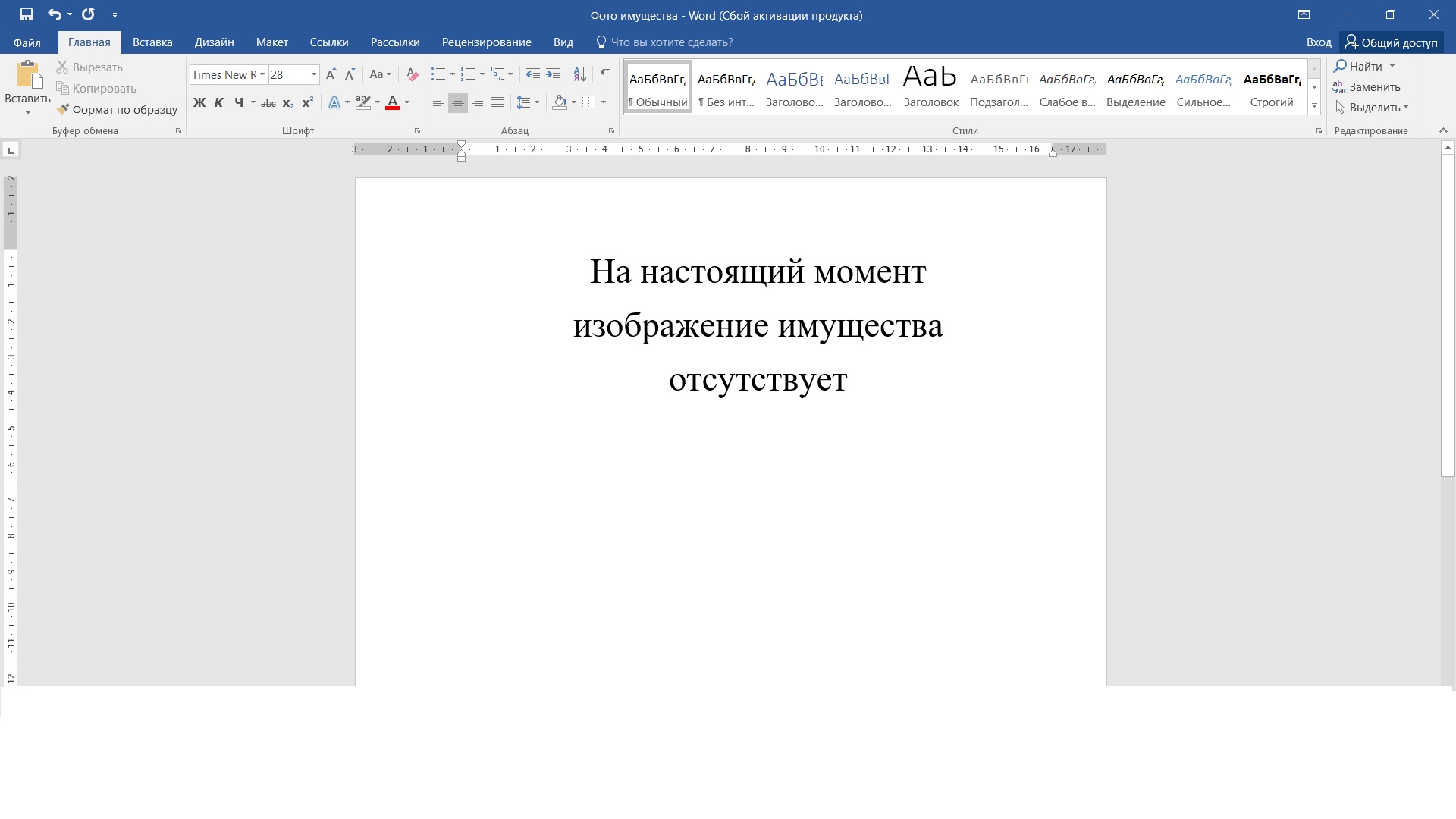Increase font size with grow font icon
This screenshot has width=1456, height=819.
[x=331, y=74]
